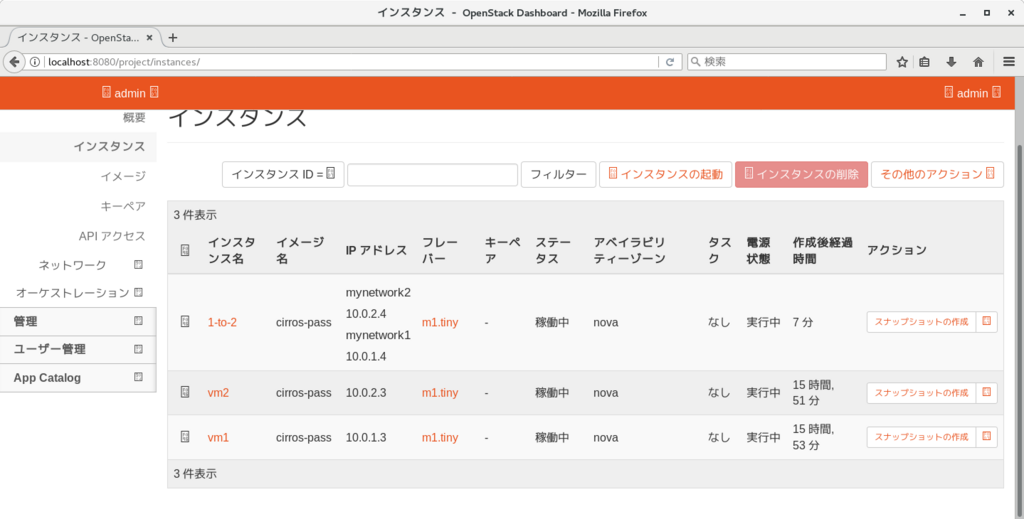Viewport: 1024px width, 519px height.
Task: Open その他のアクション dropdown
Action: point(937,174)
